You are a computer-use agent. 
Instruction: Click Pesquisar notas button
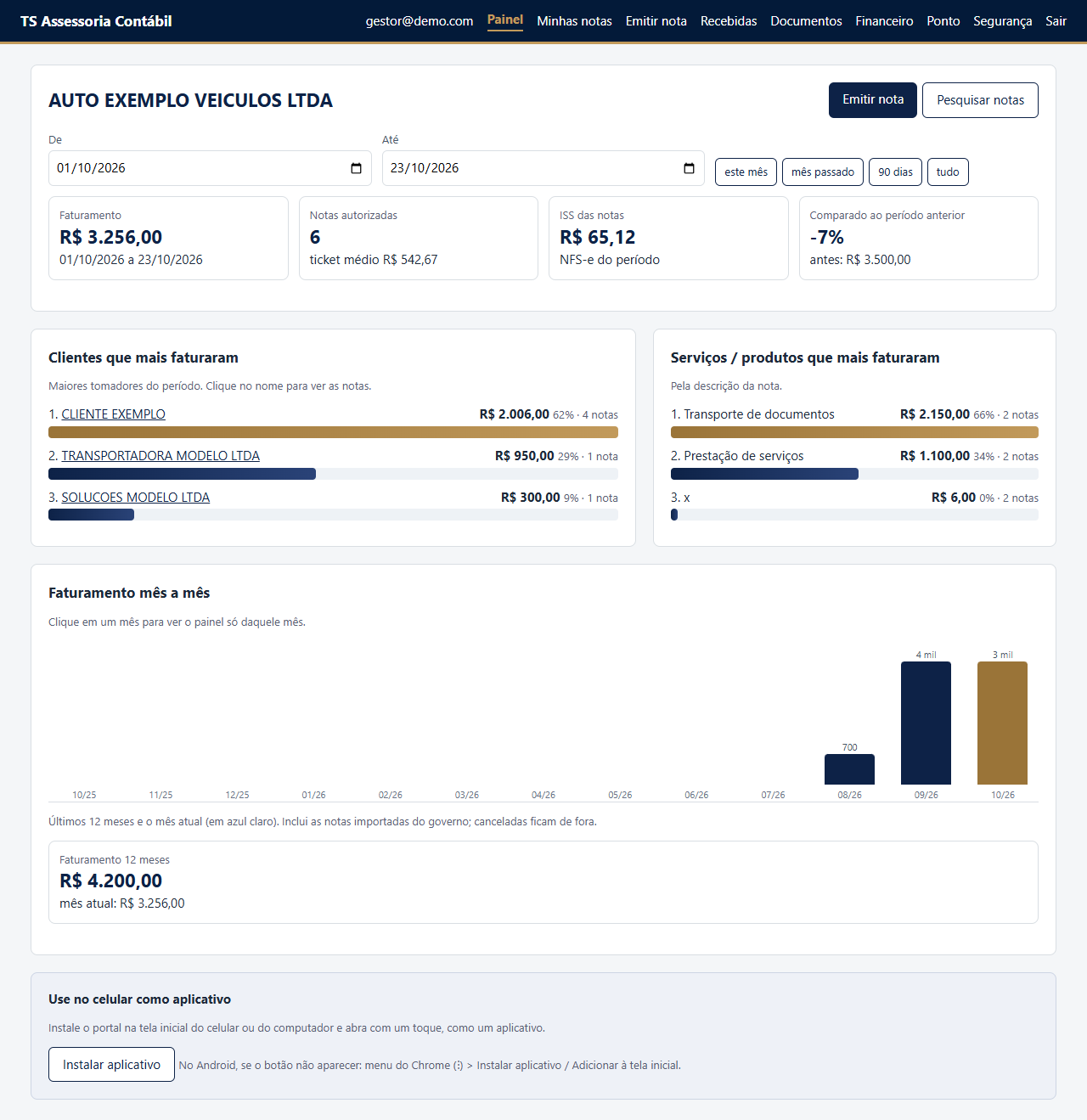[980, 100]
